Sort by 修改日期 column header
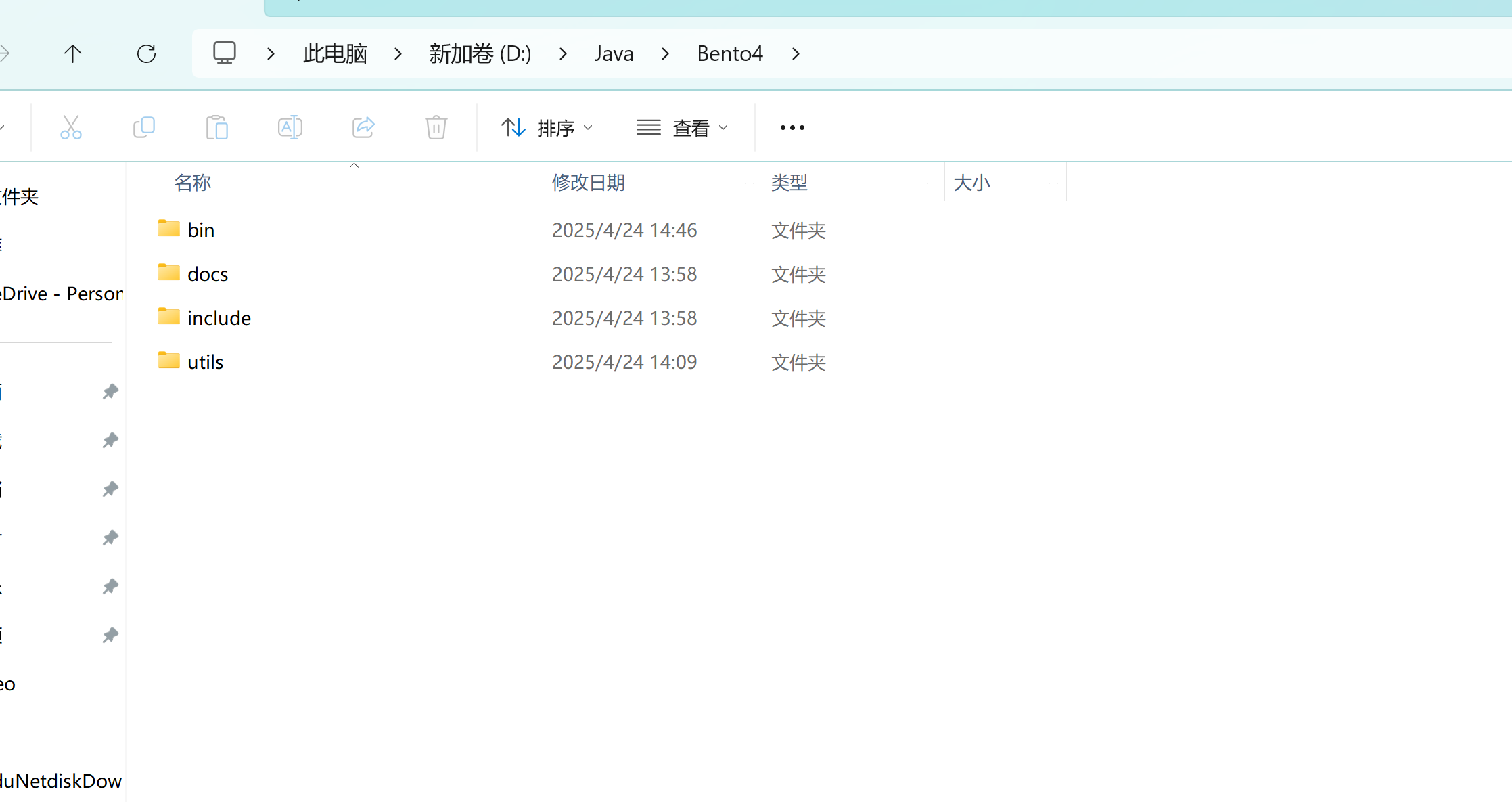The image size is (1512, 802). (589, 183)
